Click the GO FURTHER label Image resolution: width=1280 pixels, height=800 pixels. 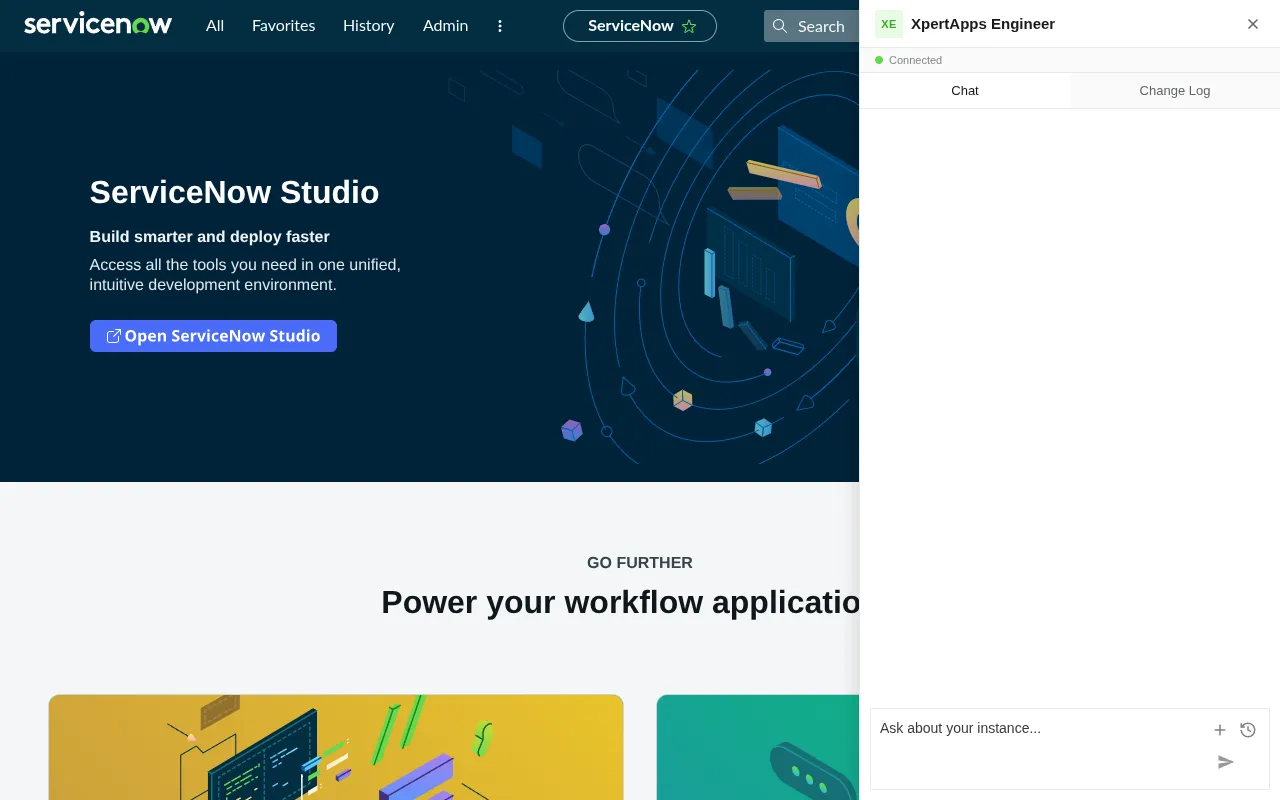[x=640, y=563]
